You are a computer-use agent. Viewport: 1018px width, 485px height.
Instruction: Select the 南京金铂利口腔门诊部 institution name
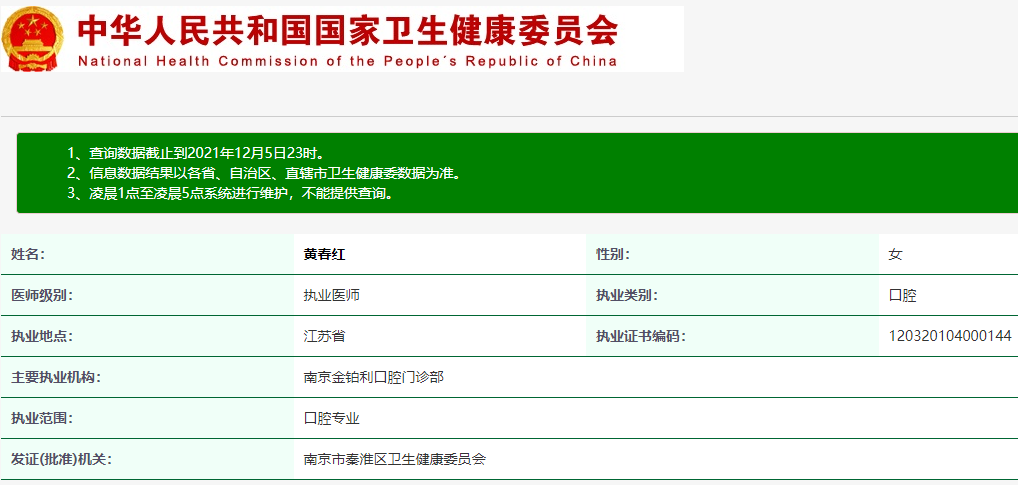tap(373, 377)
